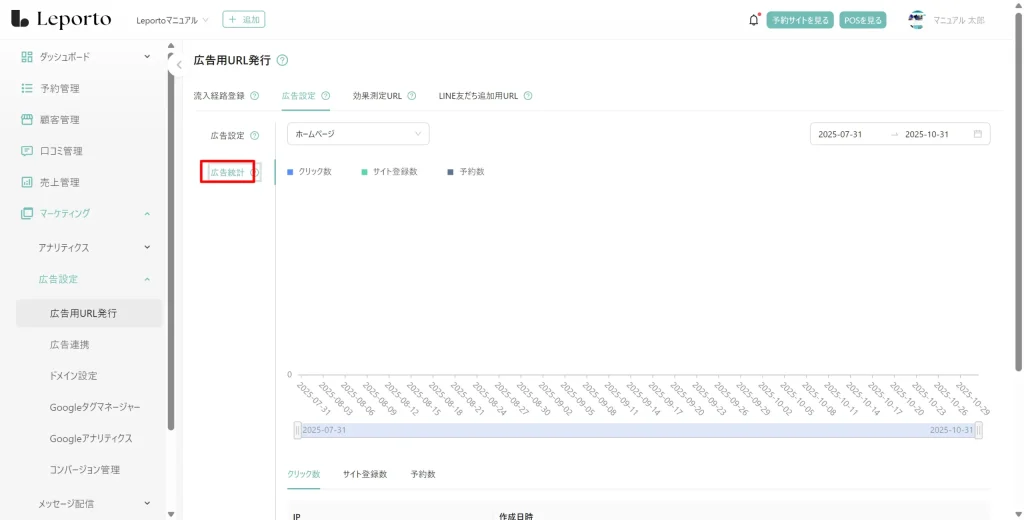This screenshot has height=520, width=1024.
Task: Click help icon beside 広告用URL発行 title
Action: [x=282, y=61]
